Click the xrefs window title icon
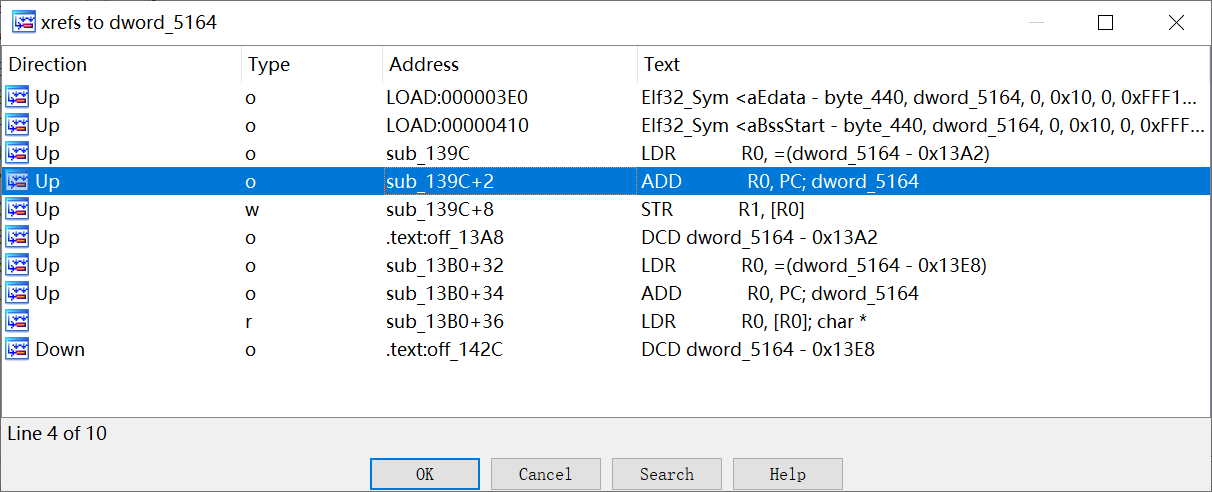The image size is (1212, 492). point(24,22)
